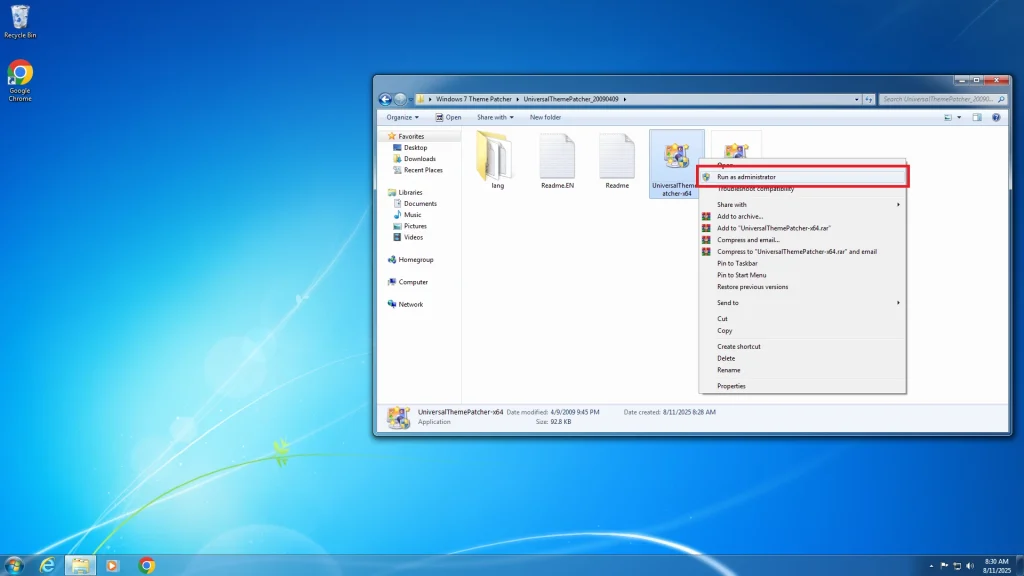
Task: Choose Compress to rar and email
Action: pos(802,251)
